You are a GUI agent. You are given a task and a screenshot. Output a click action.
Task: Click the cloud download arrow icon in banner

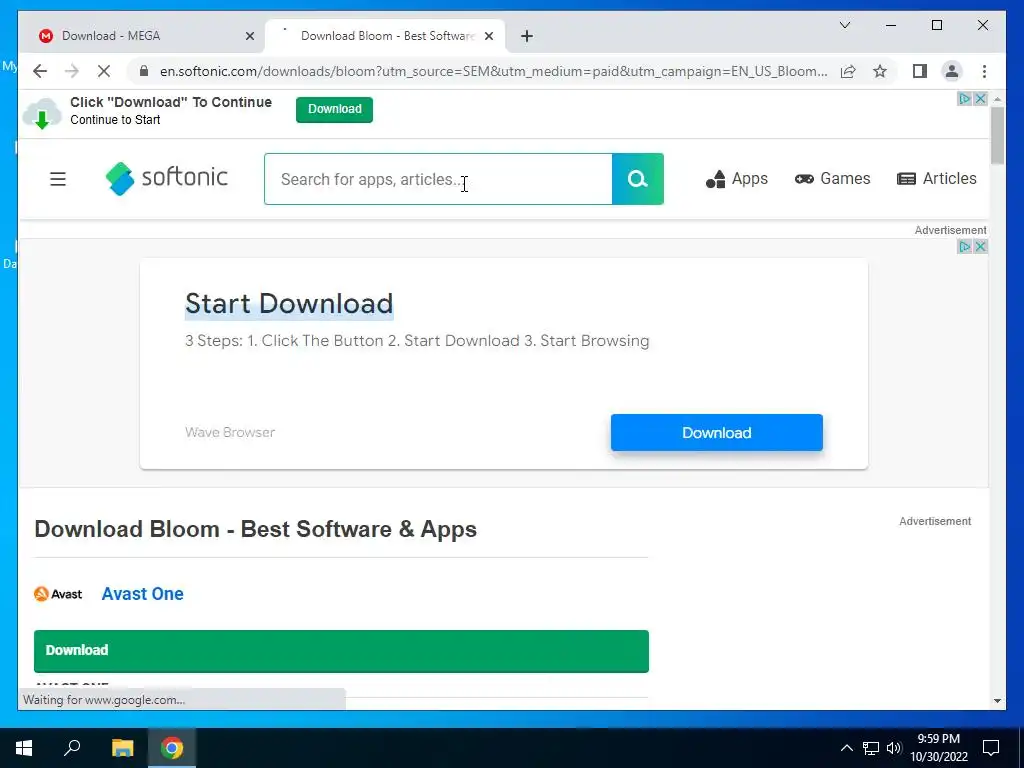(42, 114)
